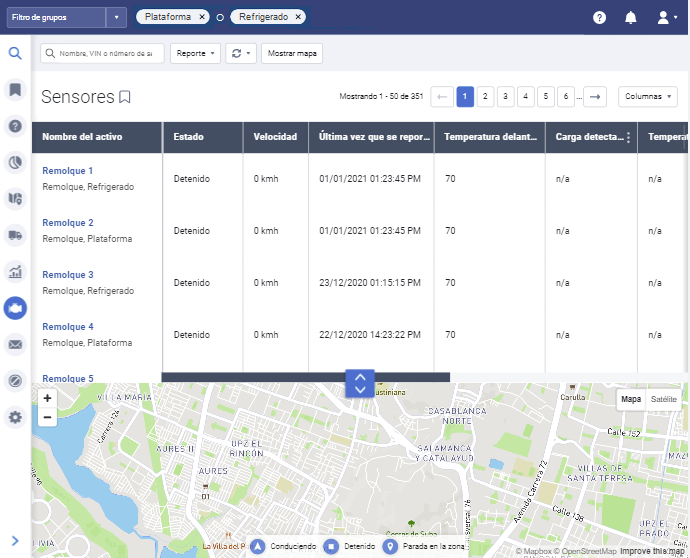Open notifications bell icon
The height and width of the screenshot is (558, 690).
(x=631, y=18)
